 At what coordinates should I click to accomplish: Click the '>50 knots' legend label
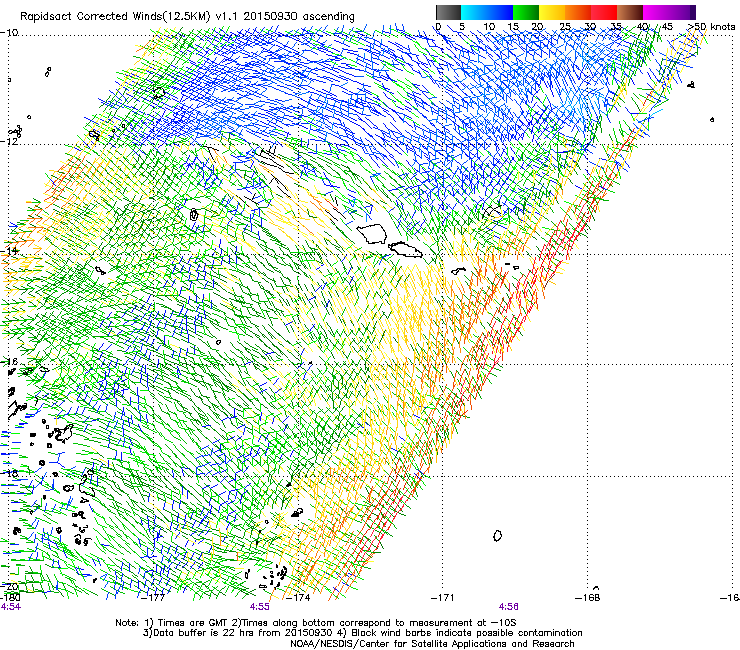coord(711,27)
